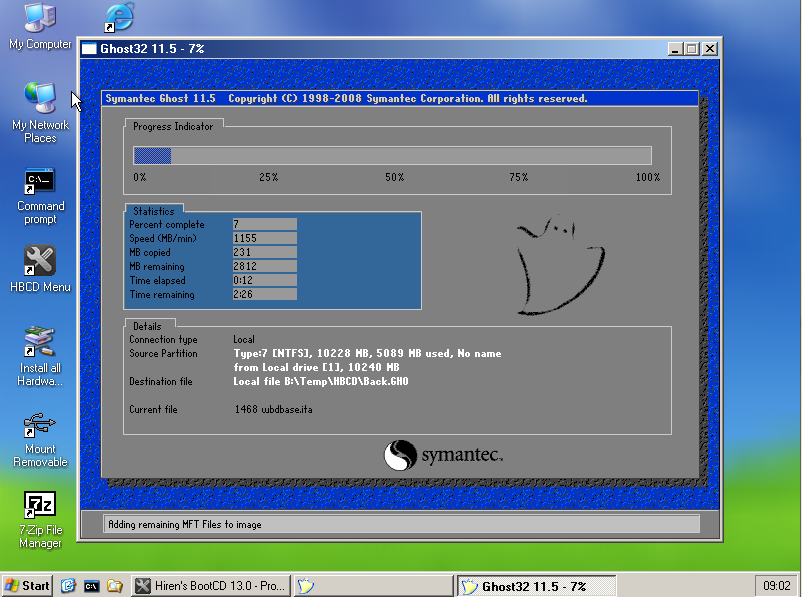Screen dimensions: 802x597
Task: Click the Source Partition NTFS description line
Action: coord(367,353)
